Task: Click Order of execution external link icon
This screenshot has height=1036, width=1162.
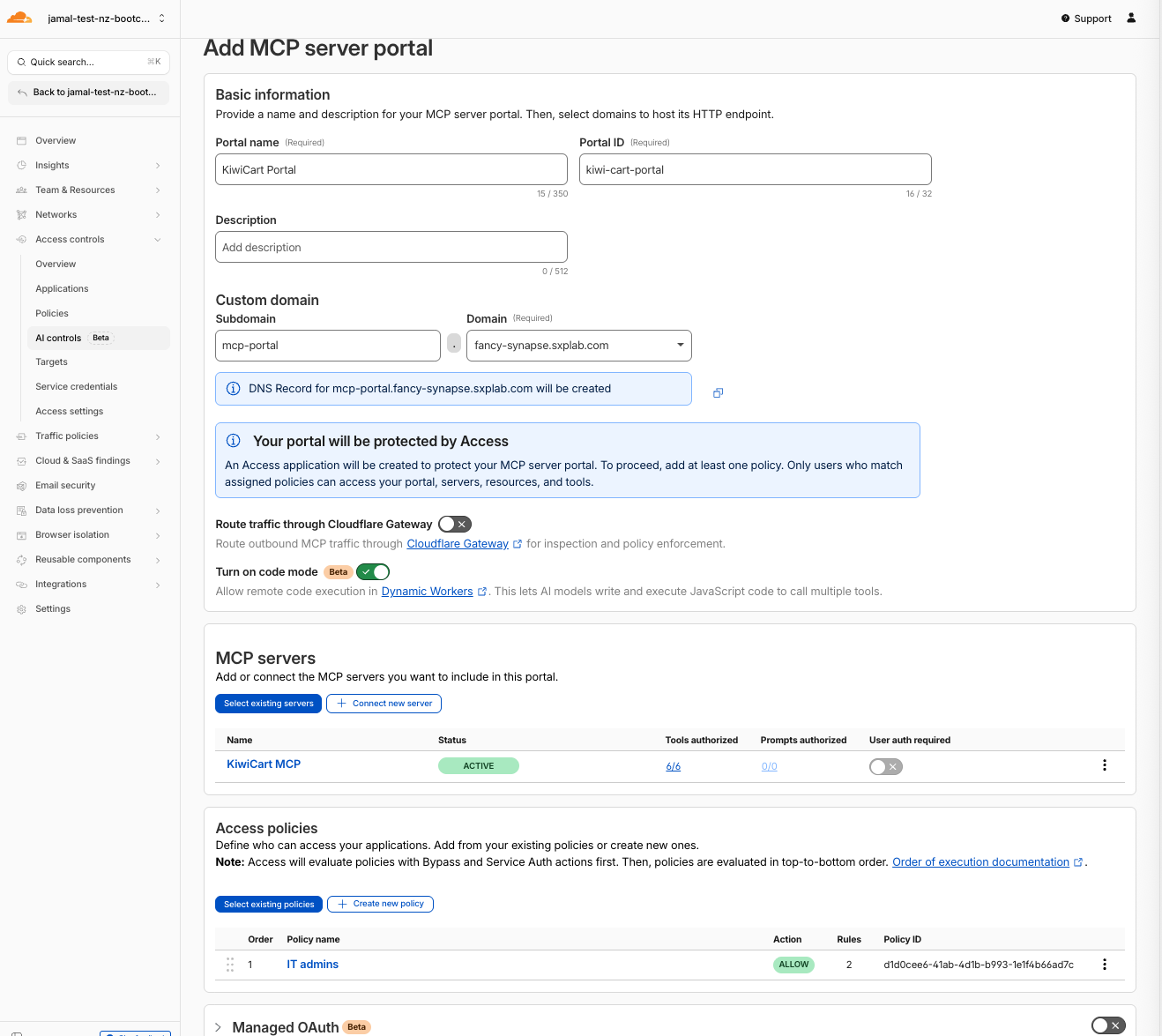Action: [1078, 862]
